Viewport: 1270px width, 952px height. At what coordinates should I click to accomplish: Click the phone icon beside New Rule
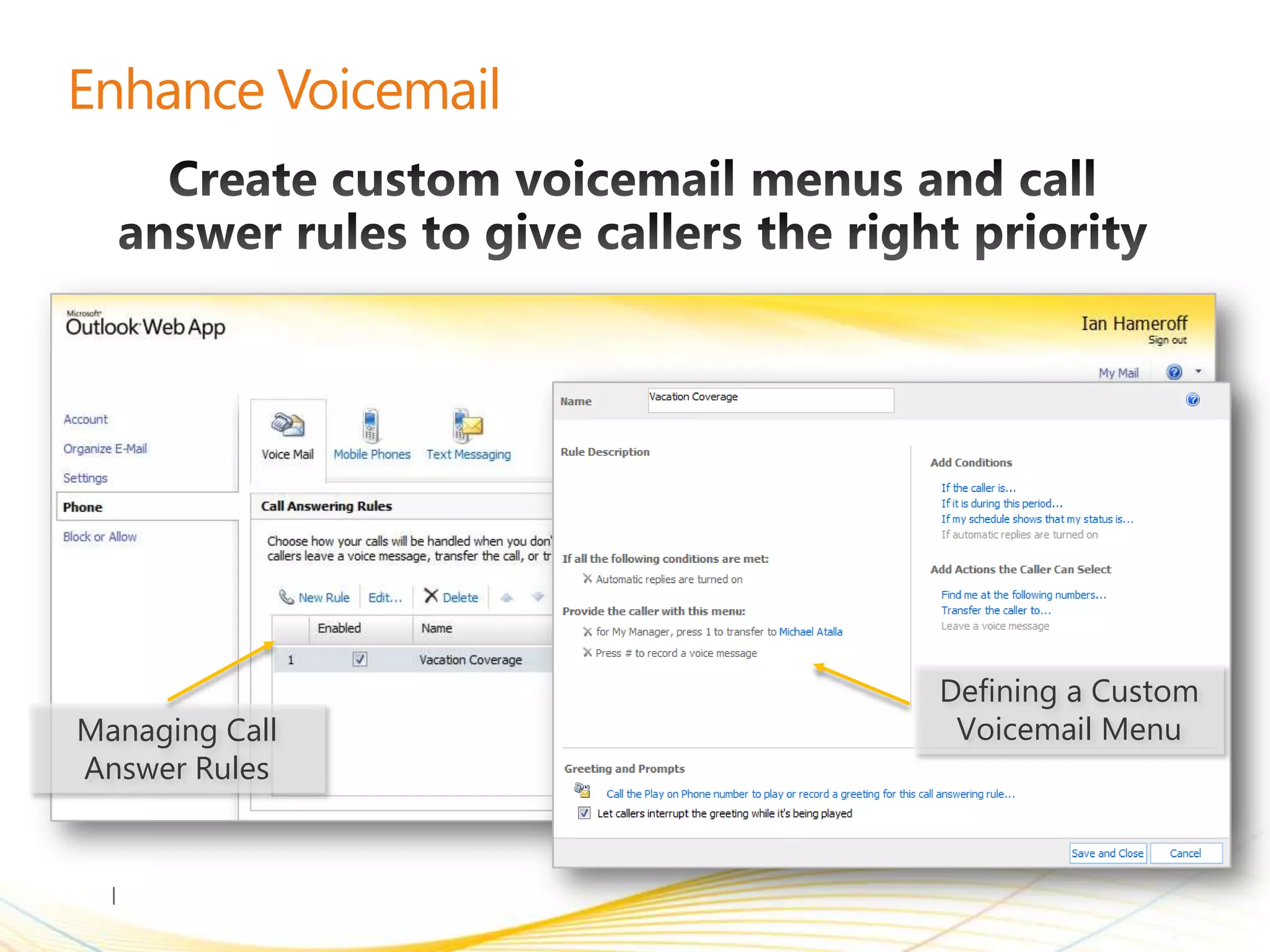coord(286,597)
